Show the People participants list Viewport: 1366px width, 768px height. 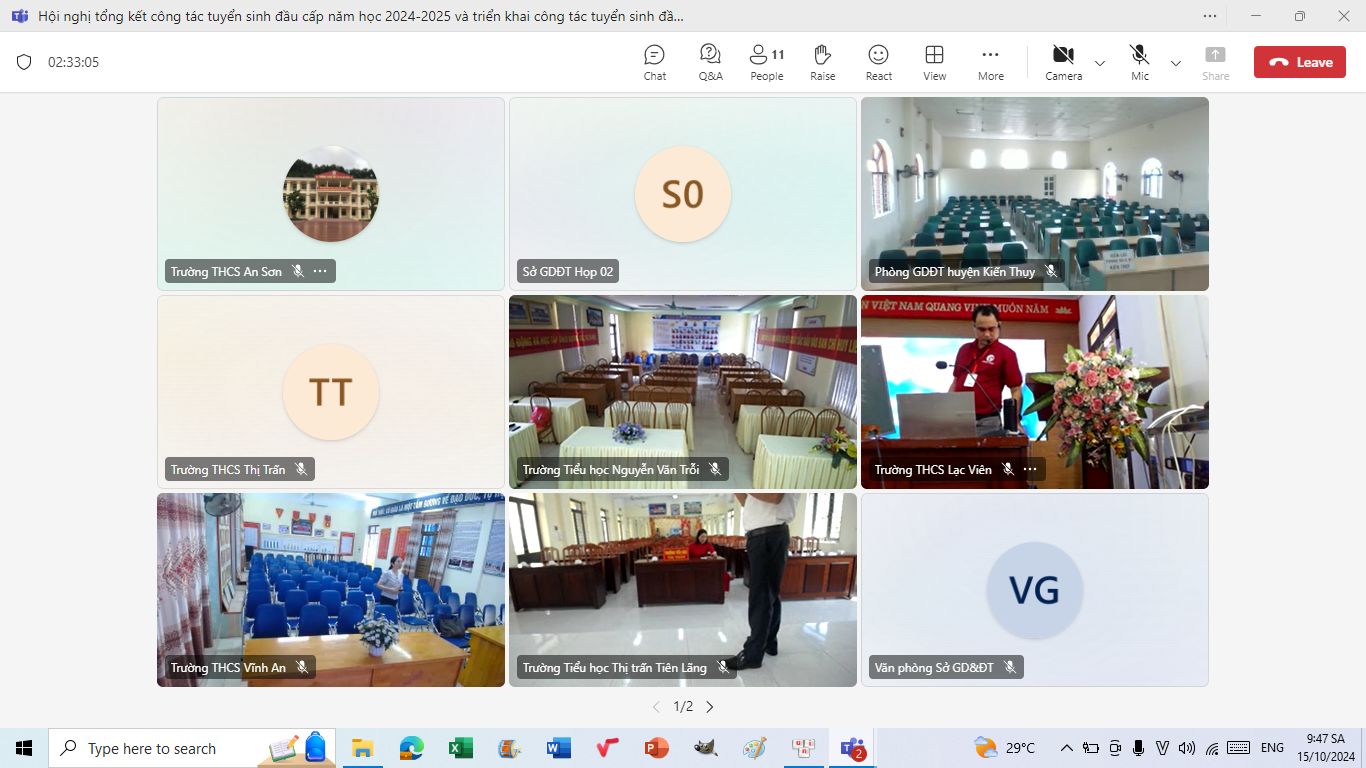(767, 62)
